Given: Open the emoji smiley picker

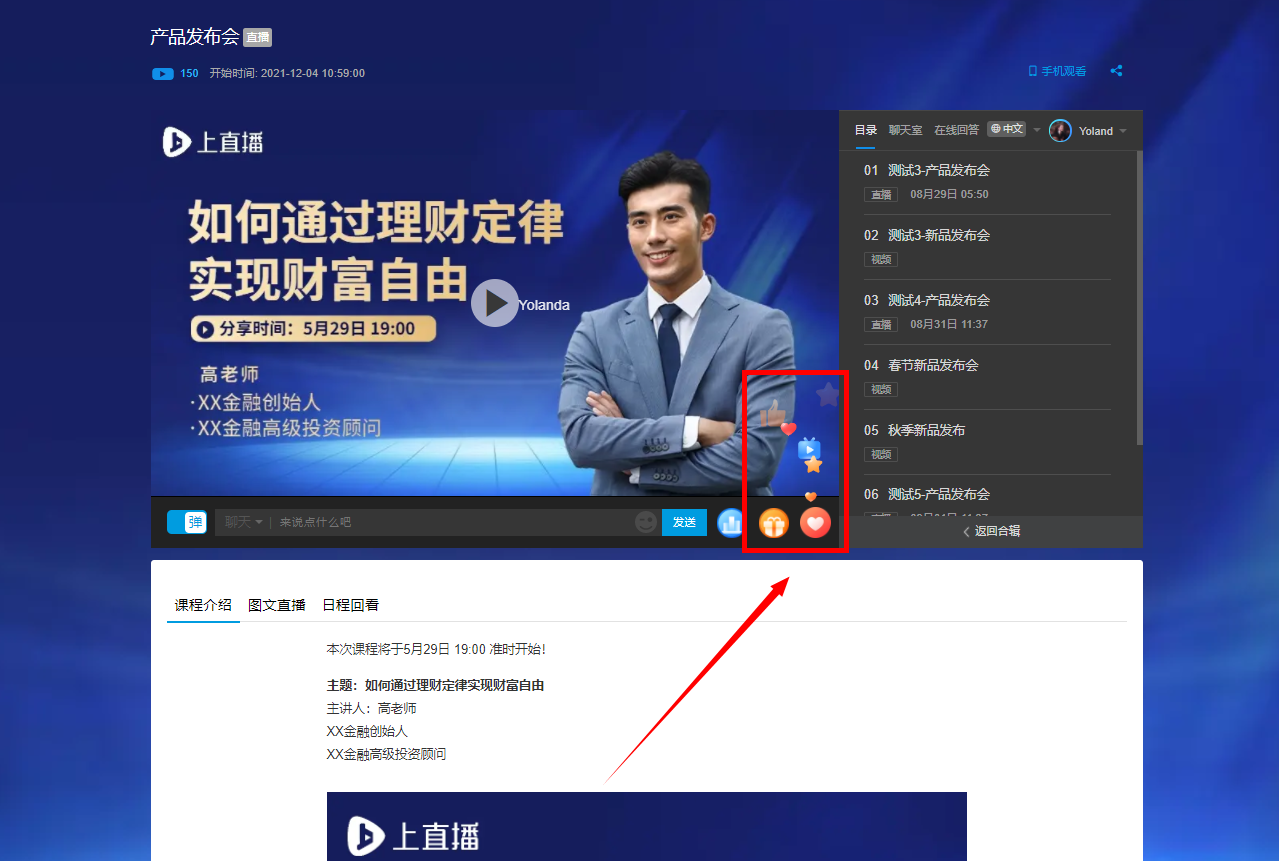Looking at the screenshot, I should pyautogui.click(x=646, y=522).
